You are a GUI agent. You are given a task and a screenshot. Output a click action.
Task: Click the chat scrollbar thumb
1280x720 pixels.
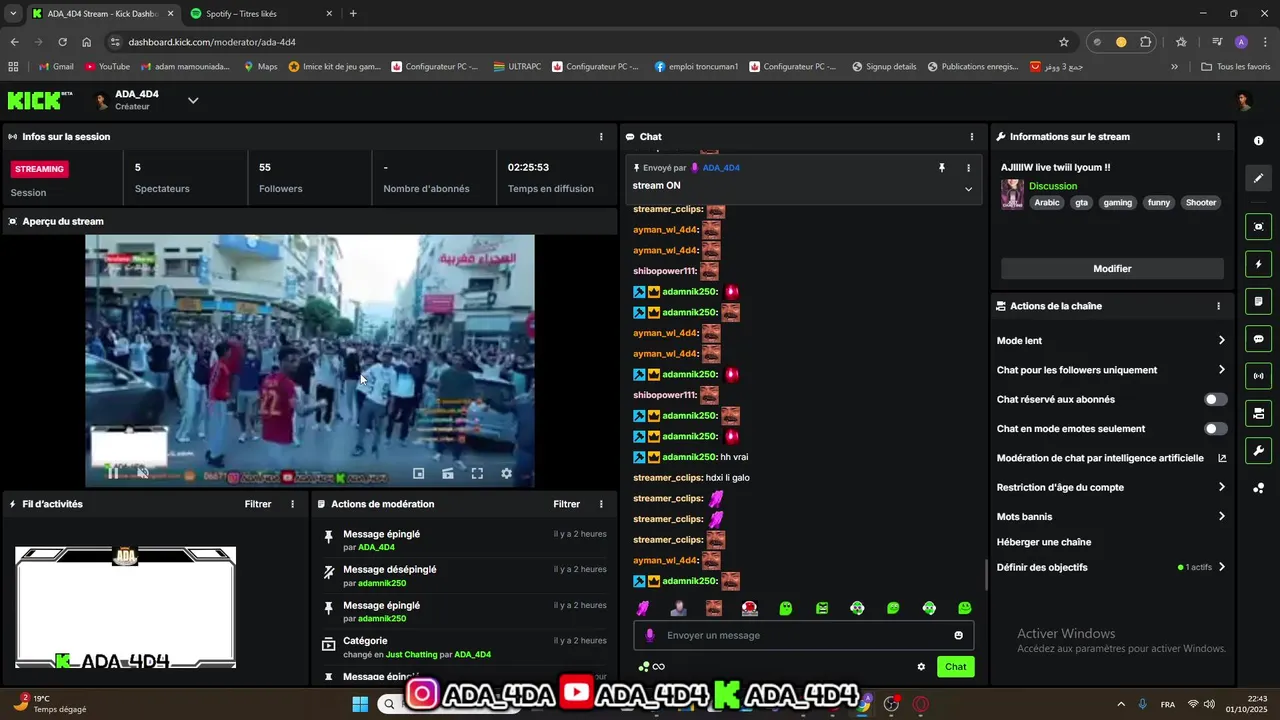click(986, 574)
